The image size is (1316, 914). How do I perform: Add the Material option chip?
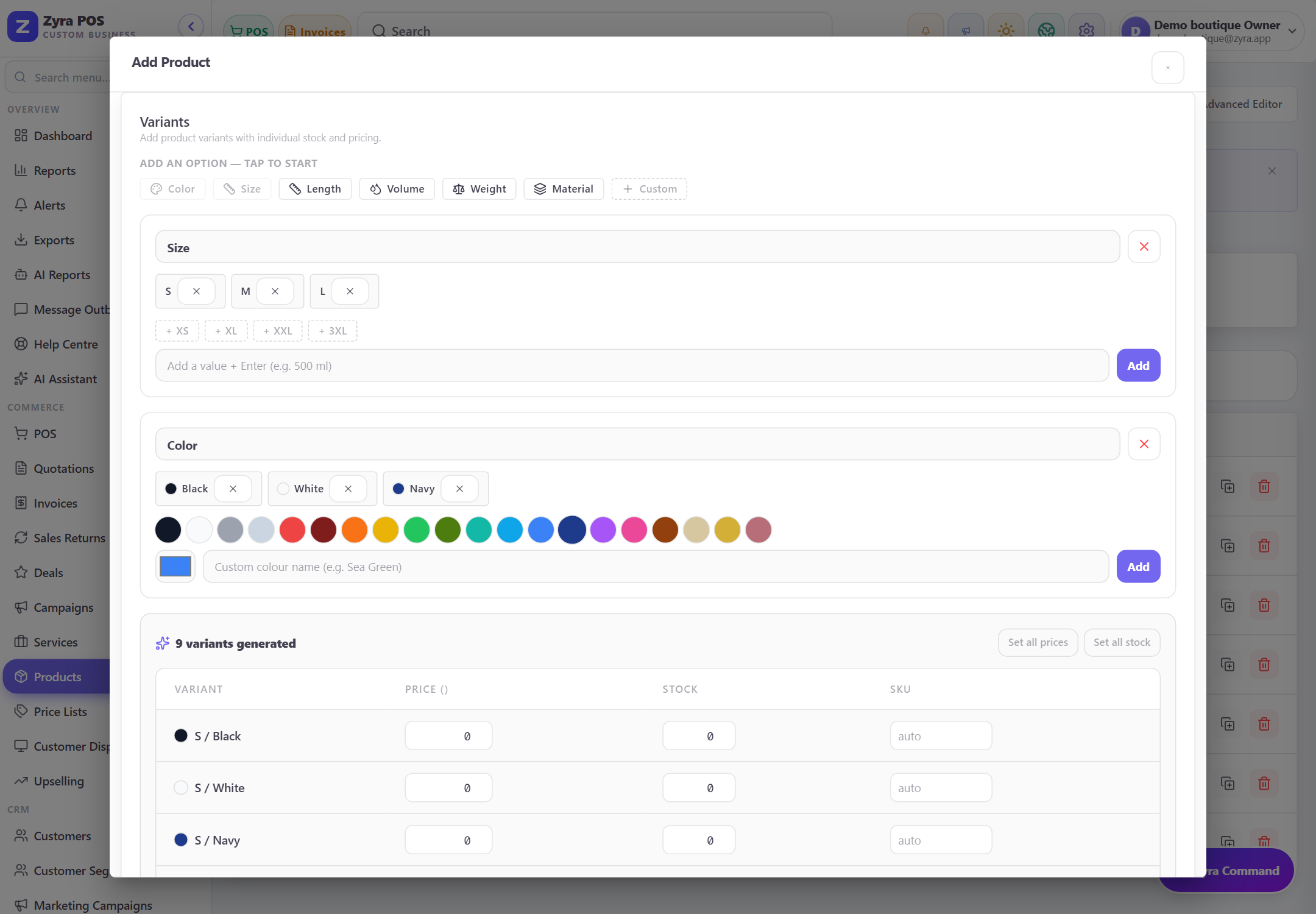564,189
